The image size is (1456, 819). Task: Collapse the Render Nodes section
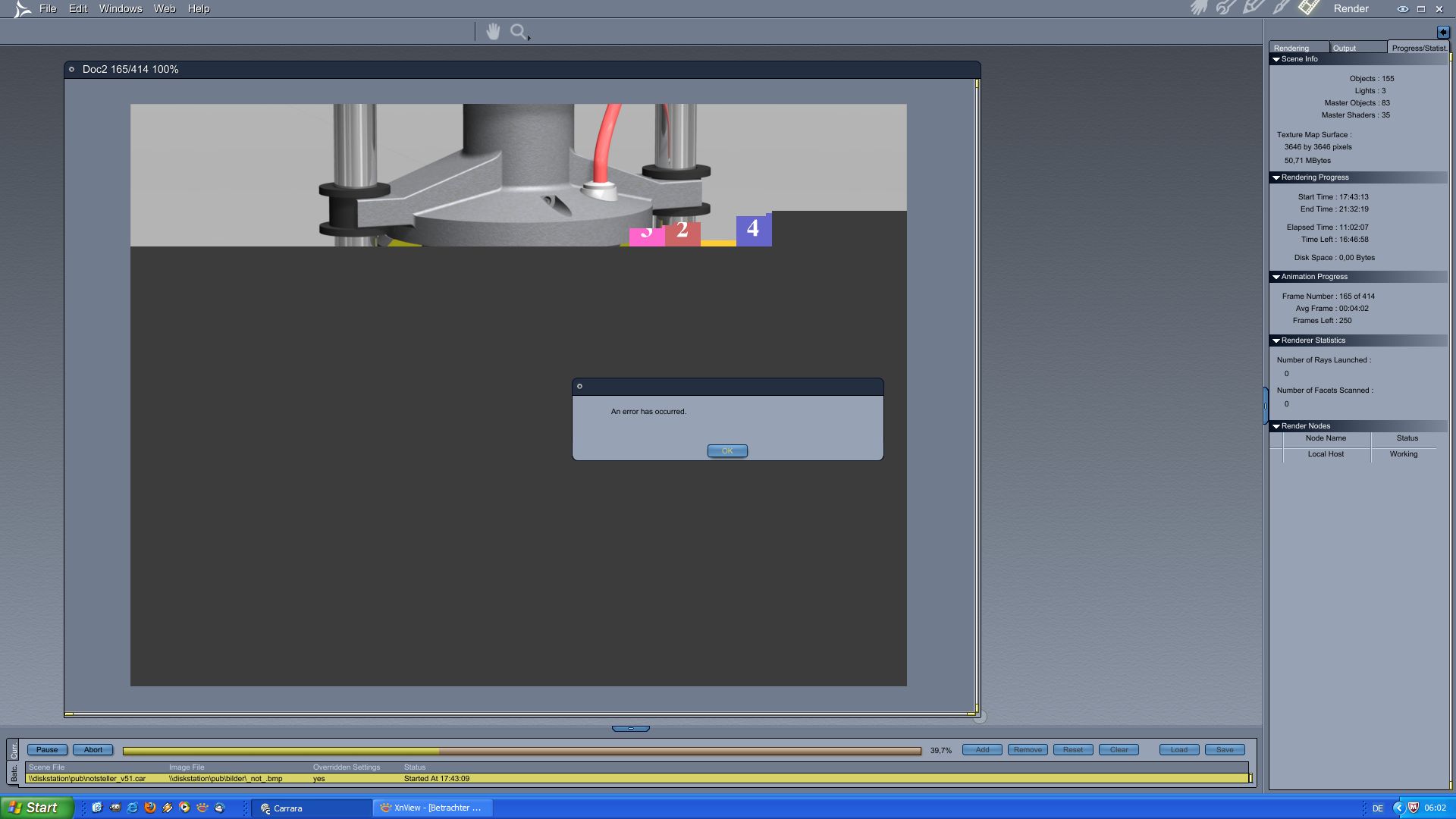1276,426
